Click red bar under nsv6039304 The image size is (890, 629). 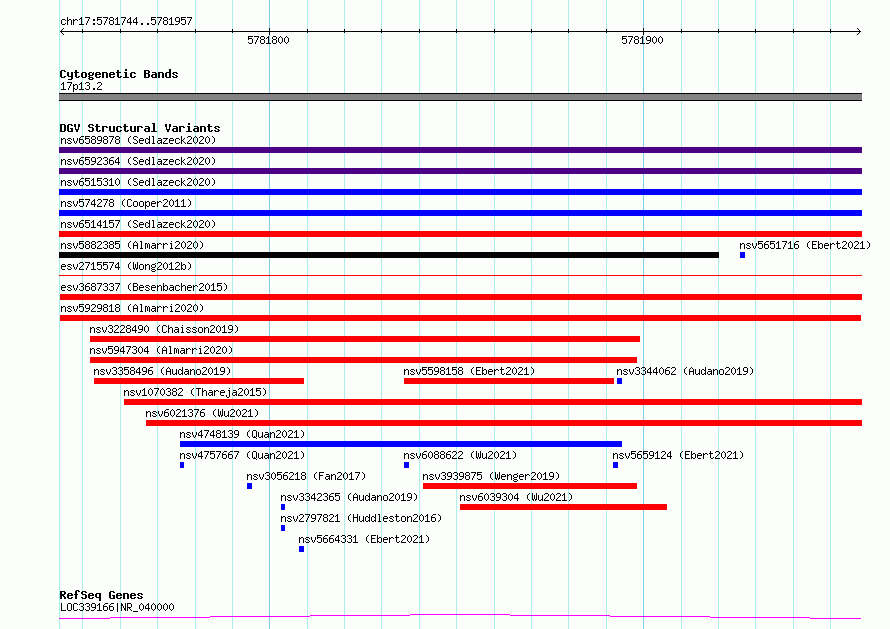[564, 507]
